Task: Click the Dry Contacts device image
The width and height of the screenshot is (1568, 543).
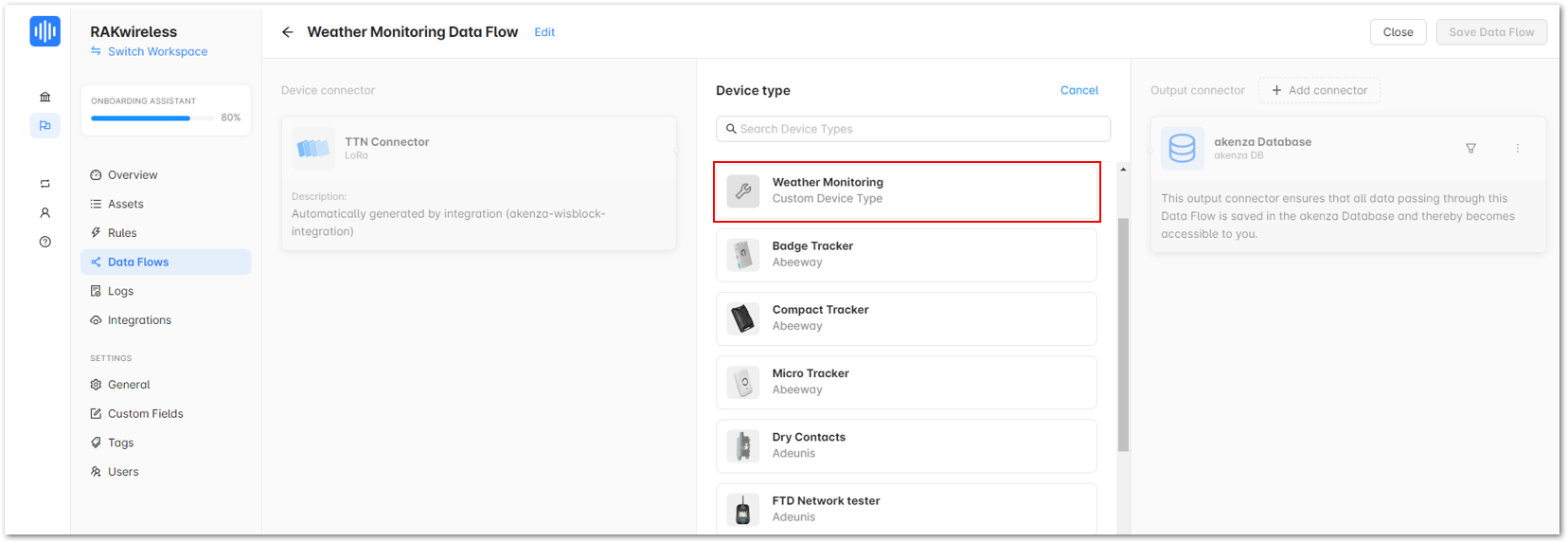Action: 743,445
